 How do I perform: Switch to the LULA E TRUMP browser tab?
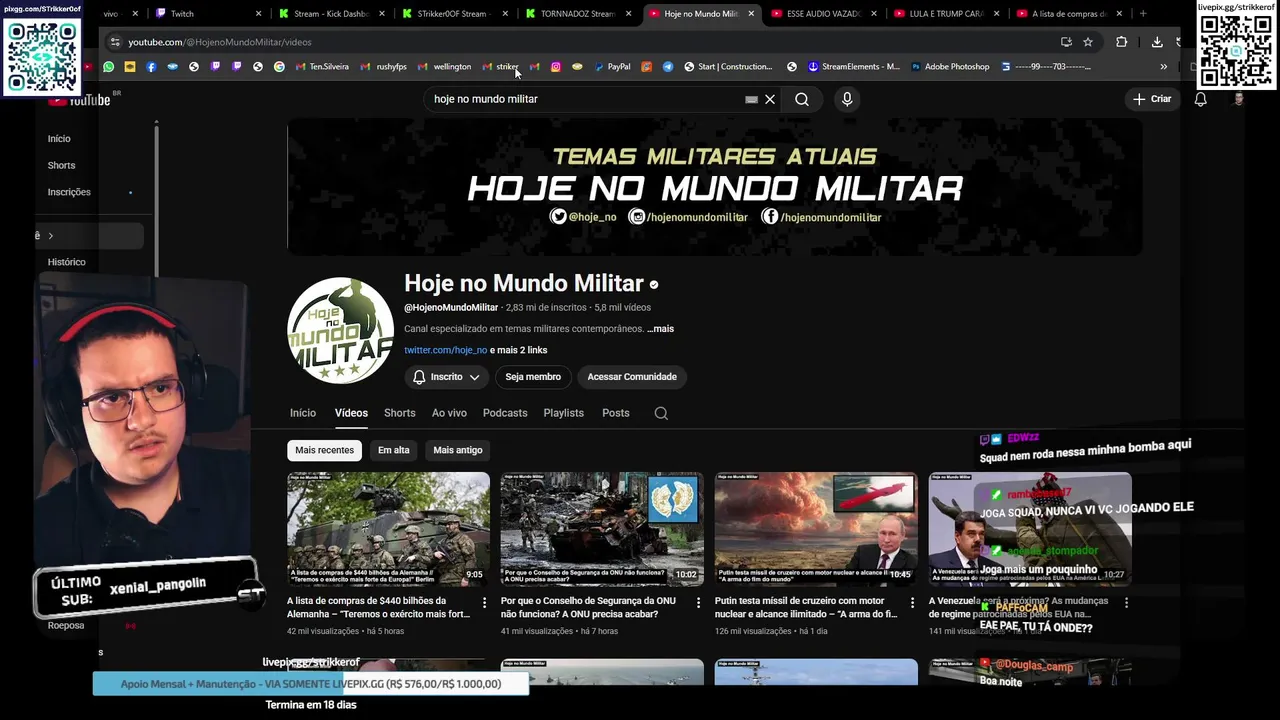(948, 14)
